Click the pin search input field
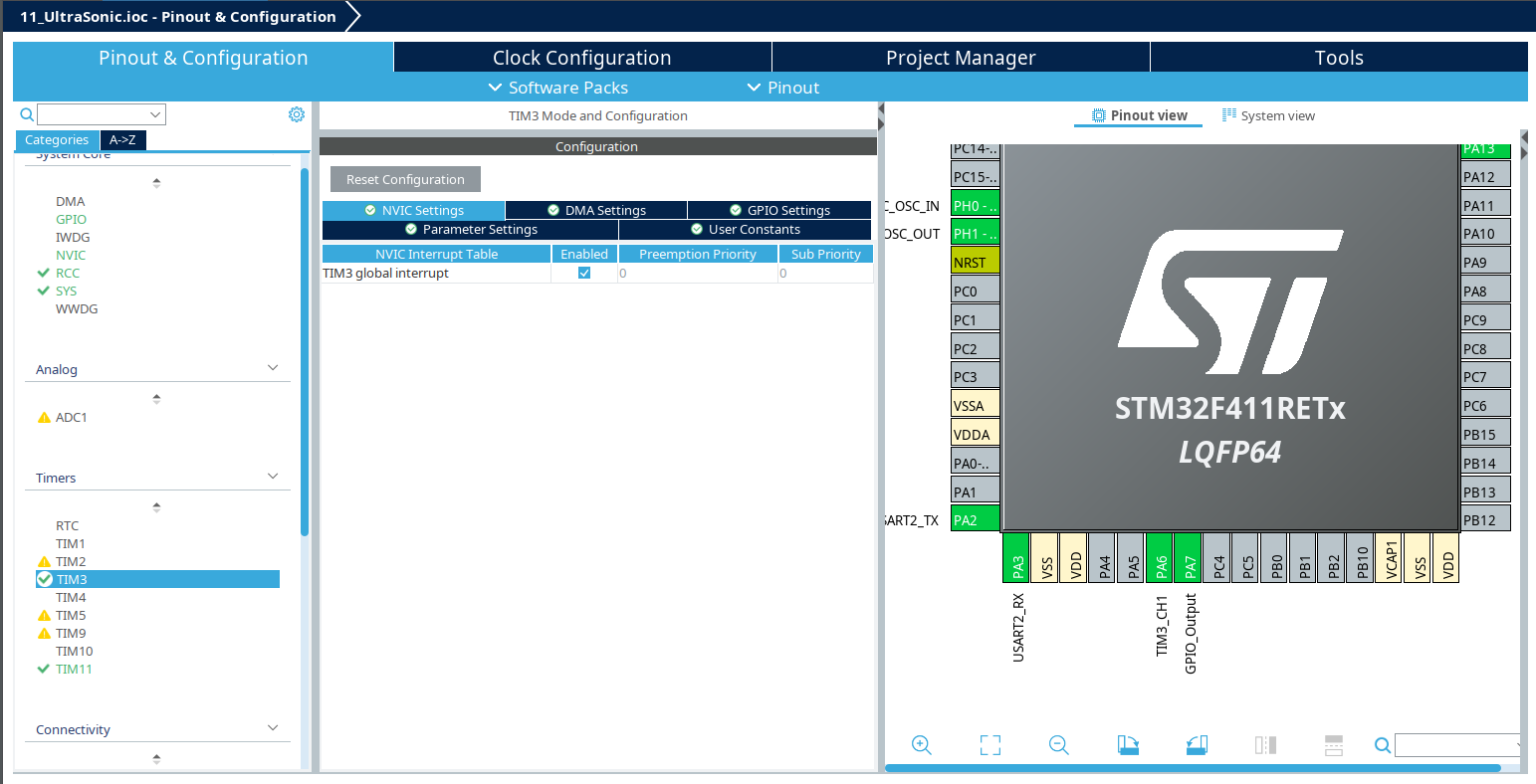This screenshot has height=784, width=1536. (1455, 745)
